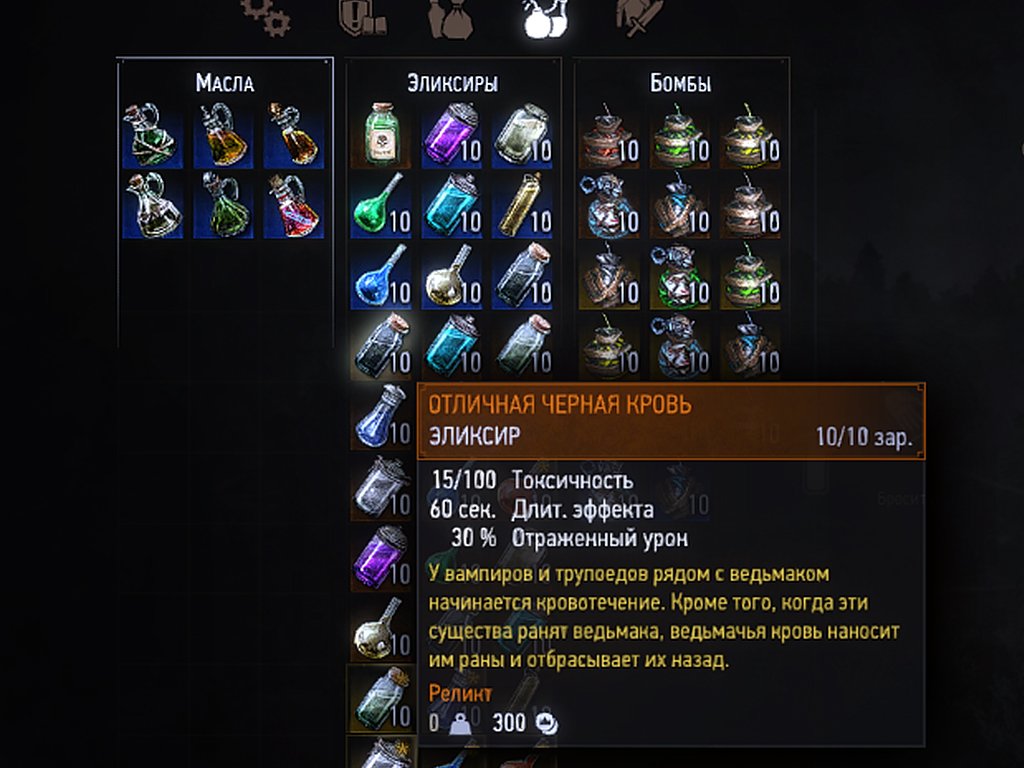Select first green oil flask in Масла
The image size is (1024, 768).
tap(153, 135)
